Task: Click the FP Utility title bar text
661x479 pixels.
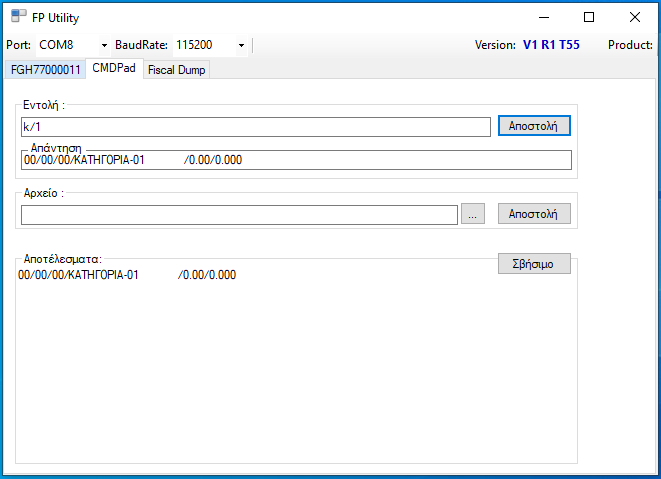Action: pos(56,17)
